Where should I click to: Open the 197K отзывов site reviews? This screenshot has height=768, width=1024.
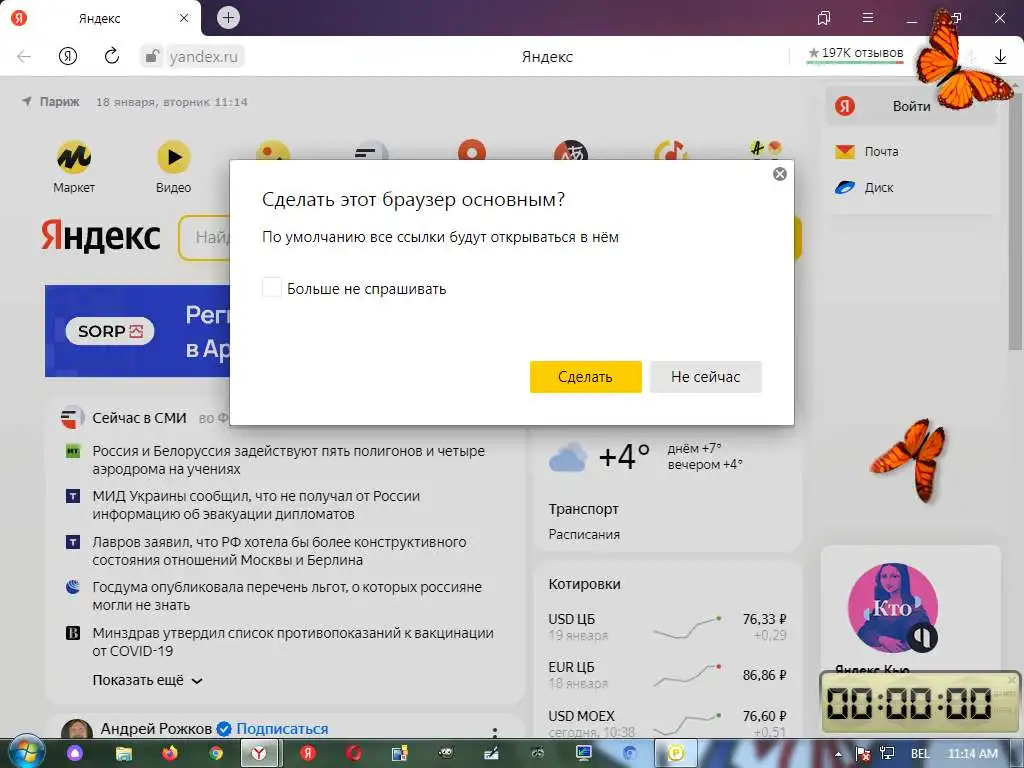click(x=856, y=54)
